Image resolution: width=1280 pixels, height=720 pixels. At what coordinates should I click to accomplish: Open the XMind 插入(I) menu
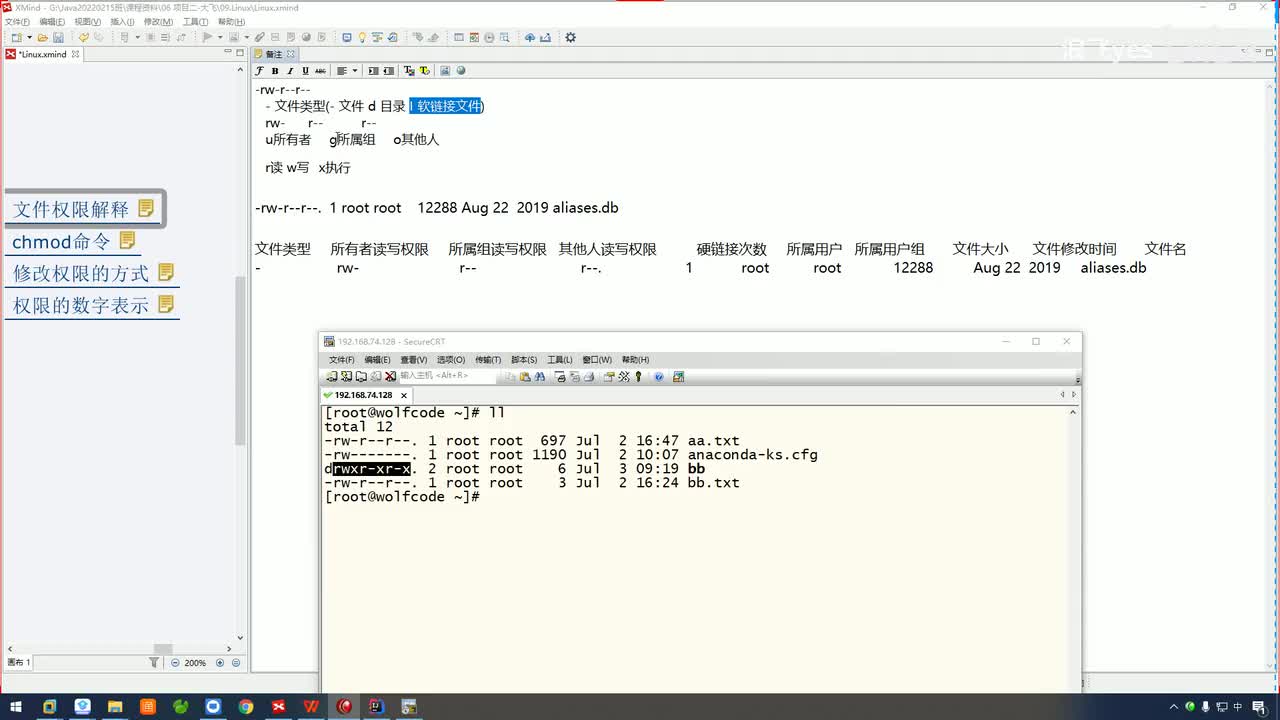122,21
